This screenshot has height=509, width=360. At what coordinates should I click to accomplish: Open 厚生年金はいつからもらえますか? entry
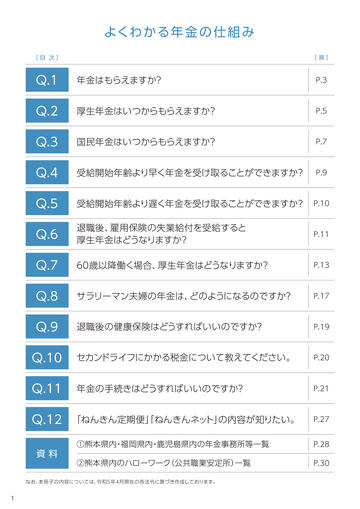coord(146,111)
